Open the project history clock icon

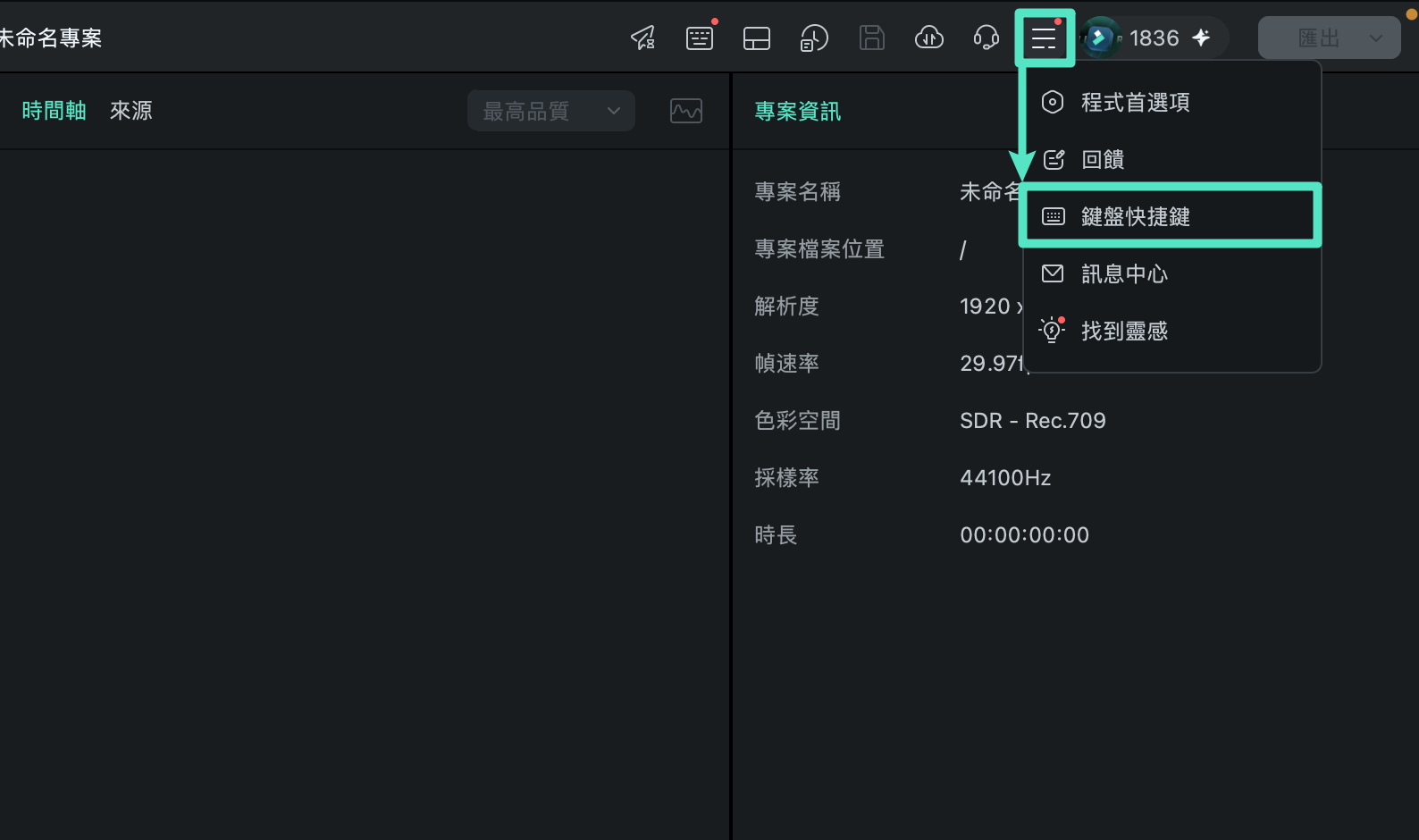[x=814, y=38]
